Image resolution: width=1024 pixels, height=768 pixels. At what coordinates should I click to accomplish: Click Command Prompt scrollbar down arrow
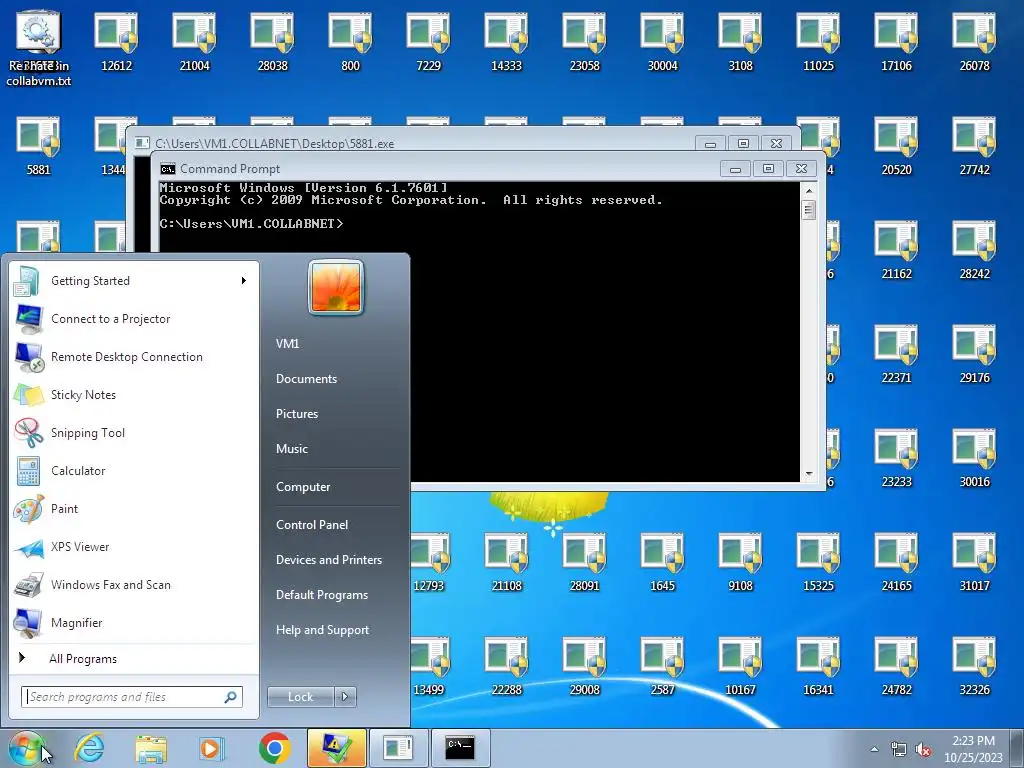[x=808, y=474]
